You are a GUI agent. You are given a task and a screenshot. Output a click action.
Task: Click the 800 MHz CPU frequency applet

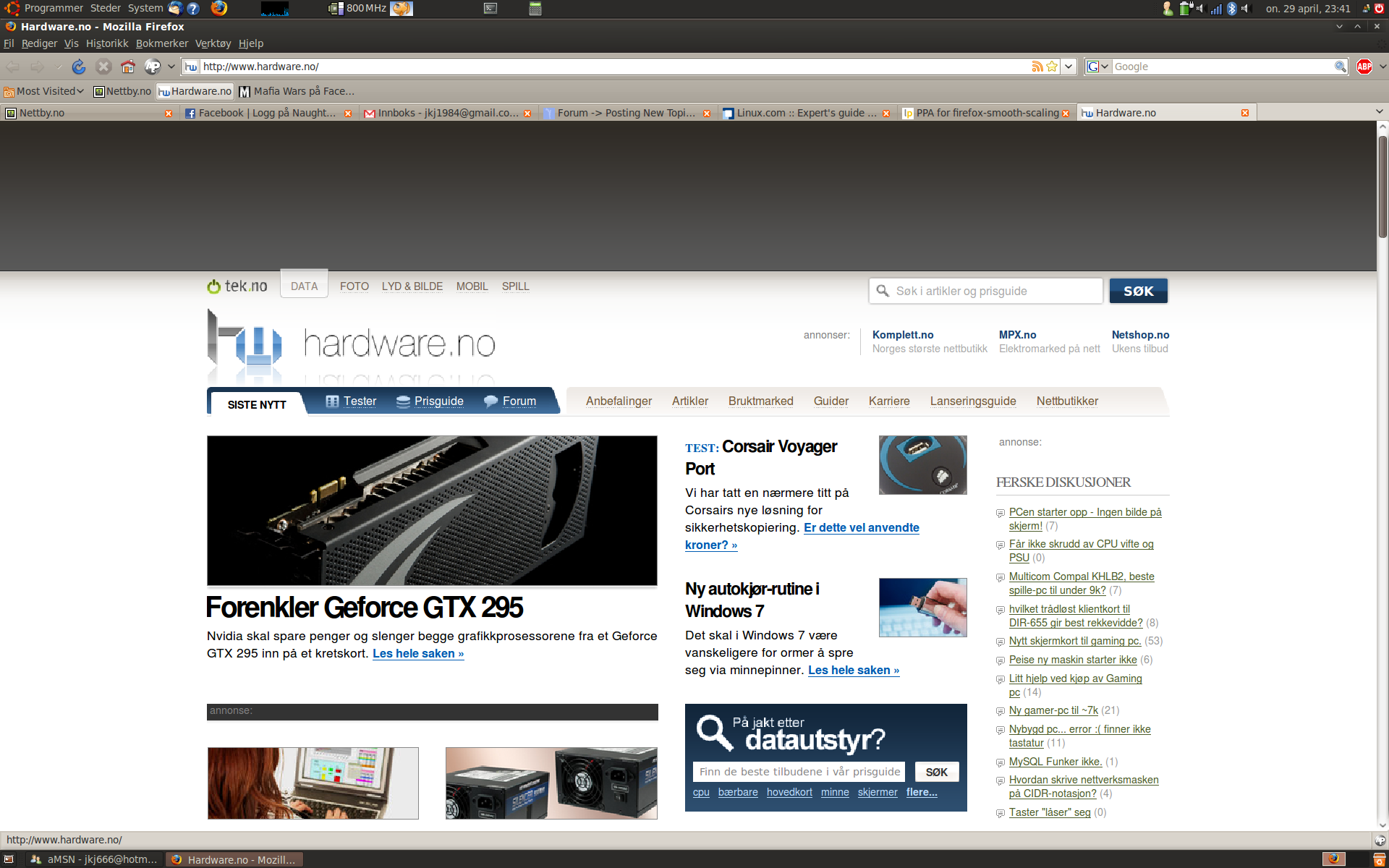pos(358,9)
